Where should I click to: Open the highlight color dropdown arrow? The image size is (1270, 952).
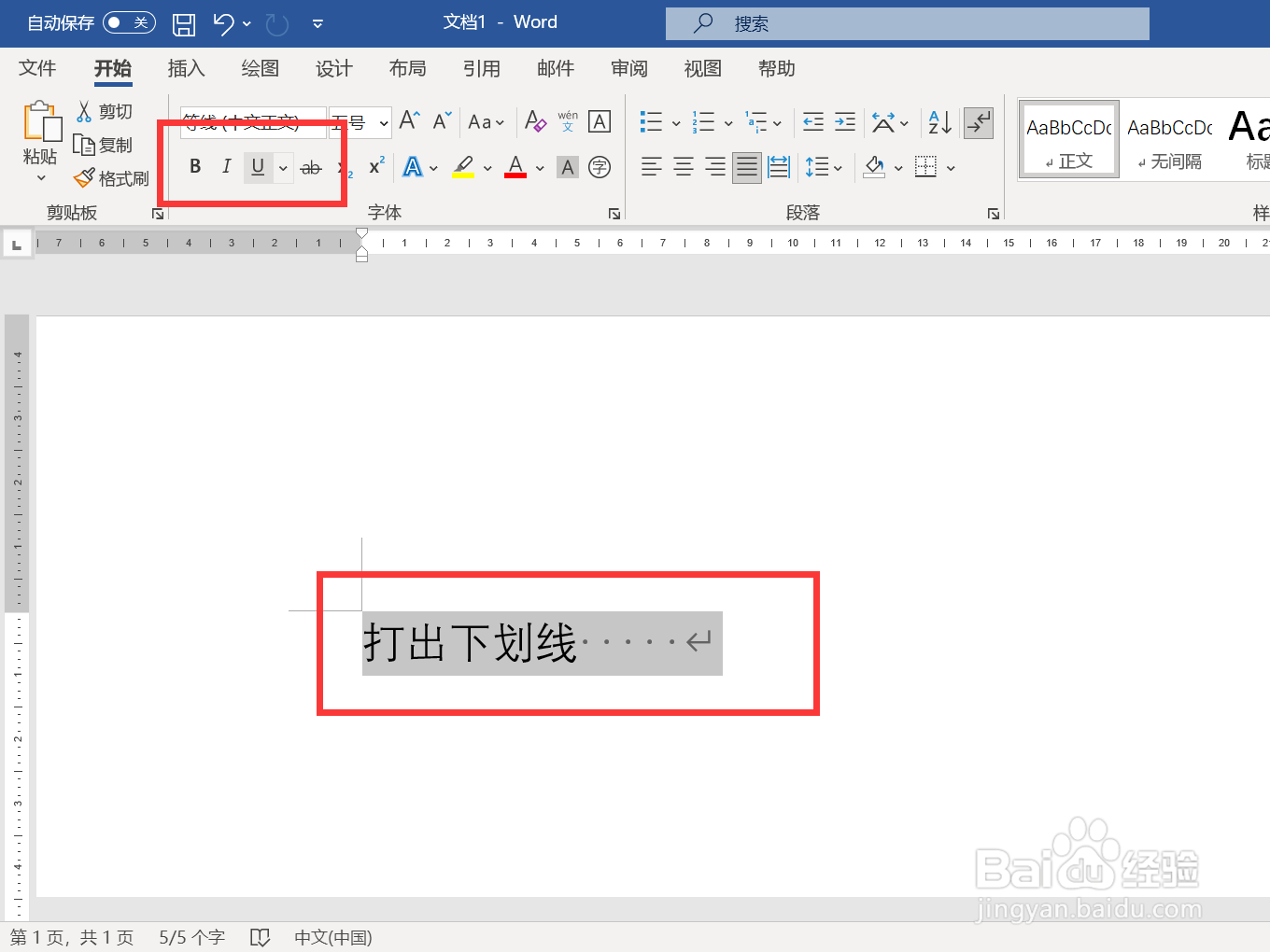click(x=487, y=169)
